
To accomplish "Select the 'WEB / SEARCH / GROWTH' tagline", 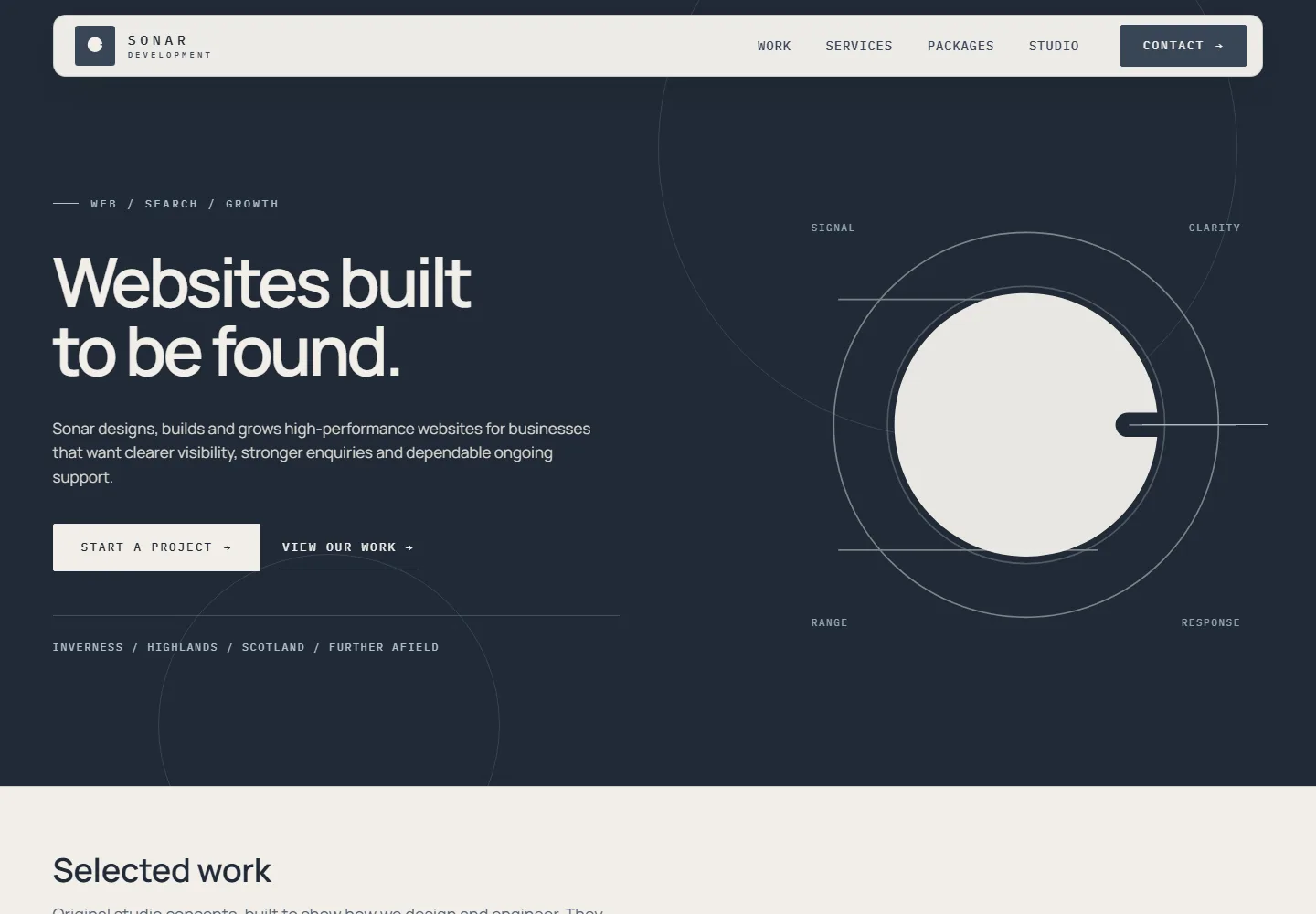I will [x=185, y=204].
